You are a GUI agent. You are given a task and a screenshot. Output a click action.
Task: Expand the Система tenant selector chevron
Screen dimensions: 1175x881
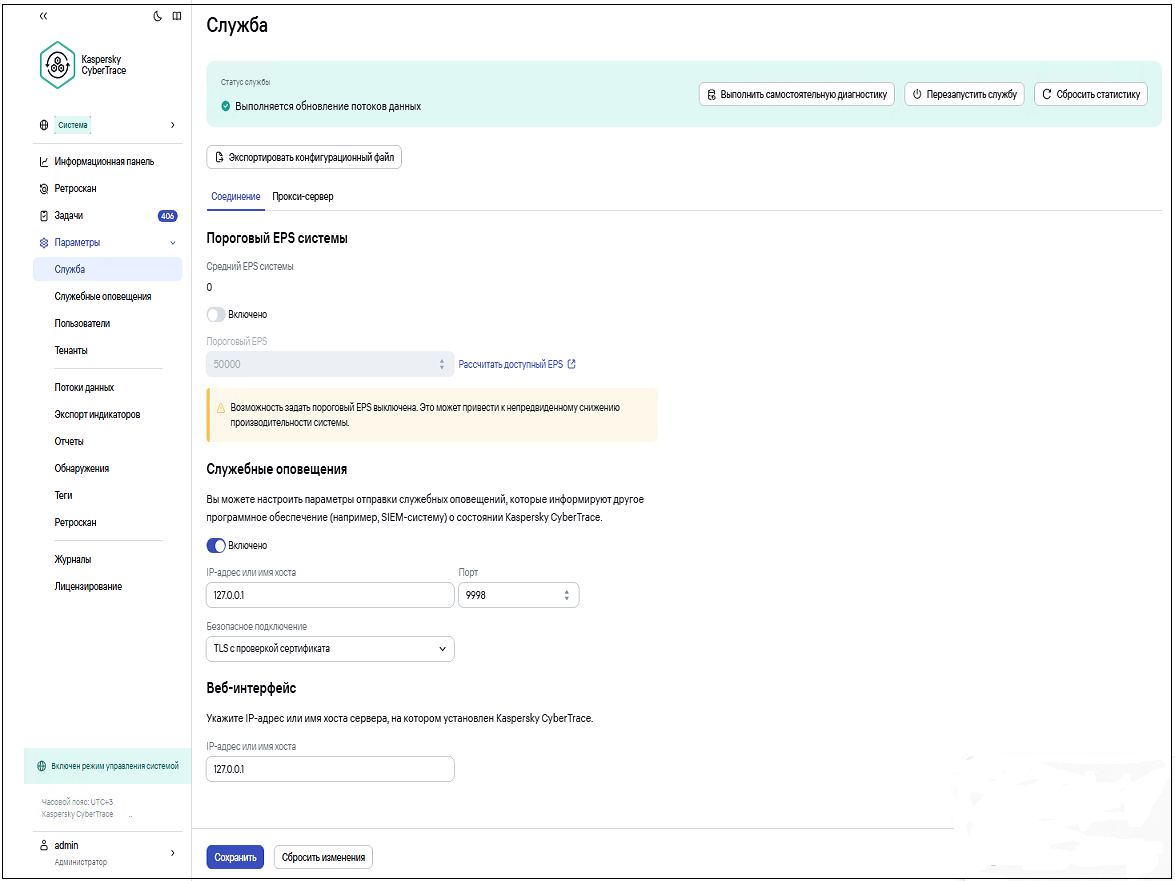[172, 125]
